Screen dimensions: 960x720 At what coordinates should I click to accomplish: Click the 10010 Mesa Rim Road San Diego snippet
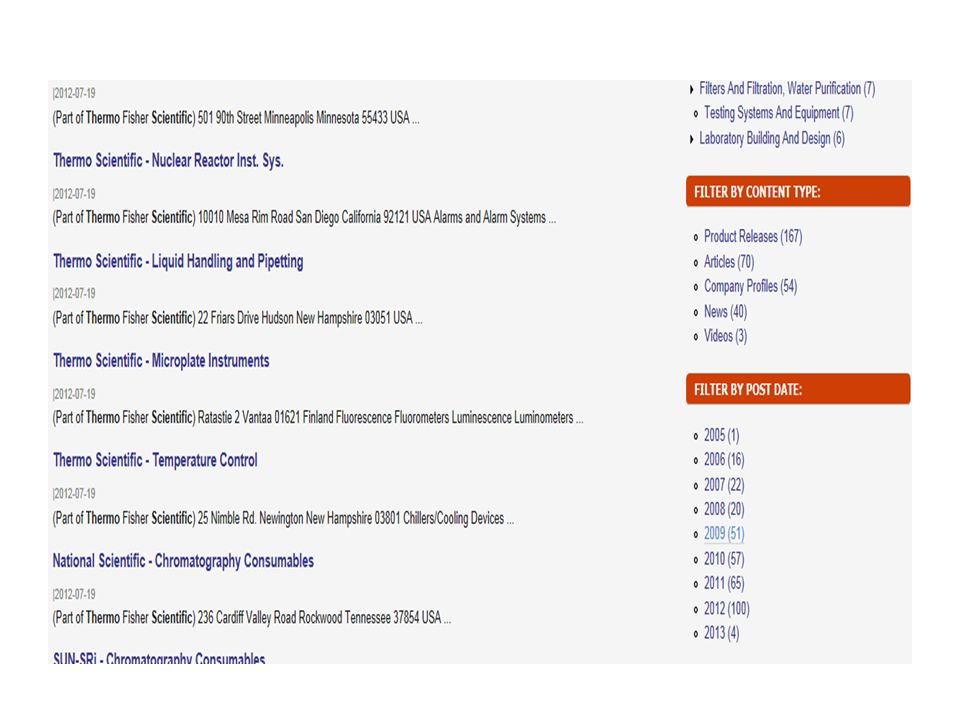[x=304, y=217]
